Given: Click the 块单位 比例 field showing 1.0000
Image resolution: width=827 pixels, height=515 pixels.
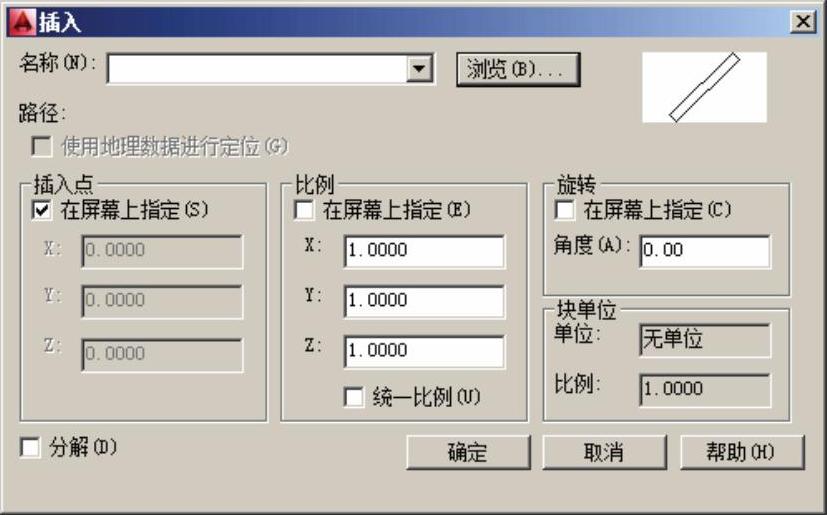Looking at the screenshot, I should 705,389.
